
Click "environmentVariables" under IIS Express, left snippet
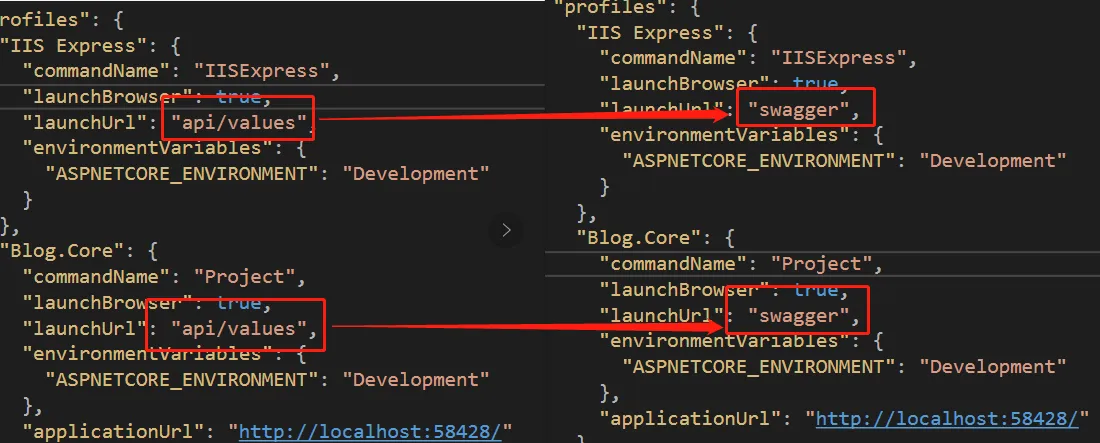point(147,148)
